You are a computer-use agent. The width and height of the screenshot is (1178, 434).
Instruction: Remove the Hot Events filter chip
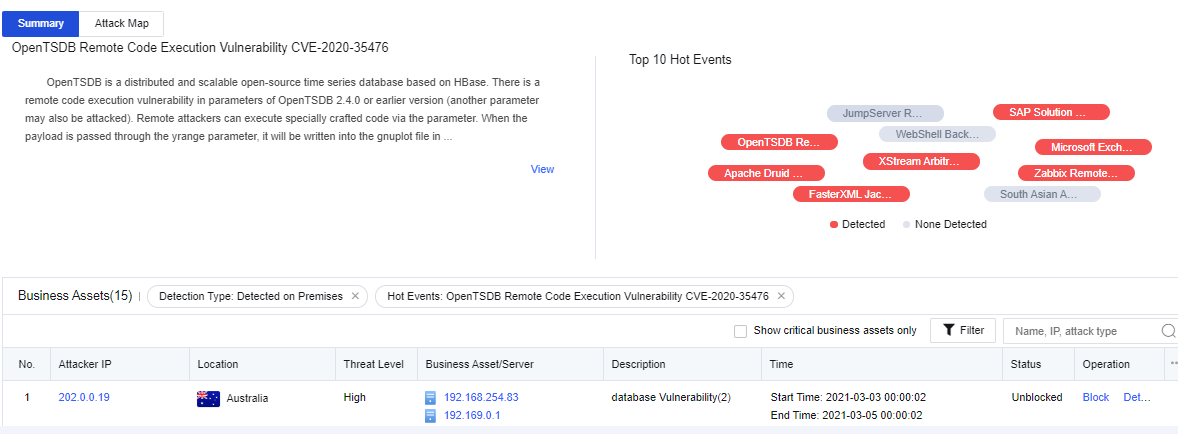pyautogui.click(x=781, y=296)
